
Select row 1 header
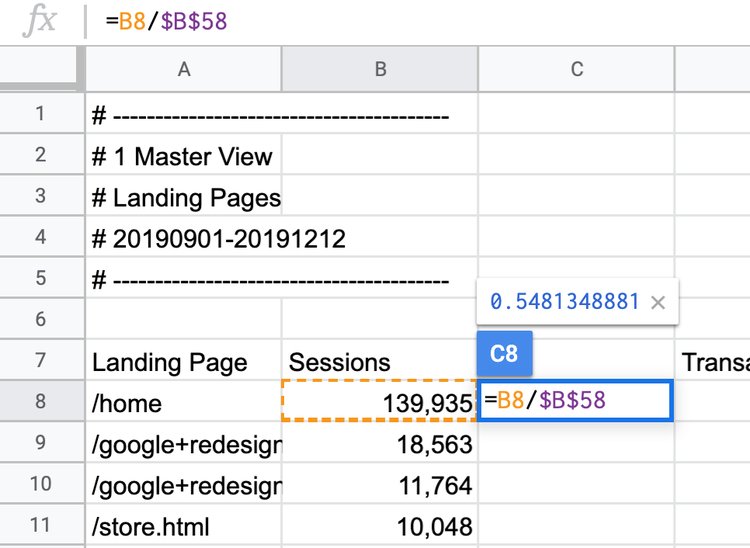41,113
